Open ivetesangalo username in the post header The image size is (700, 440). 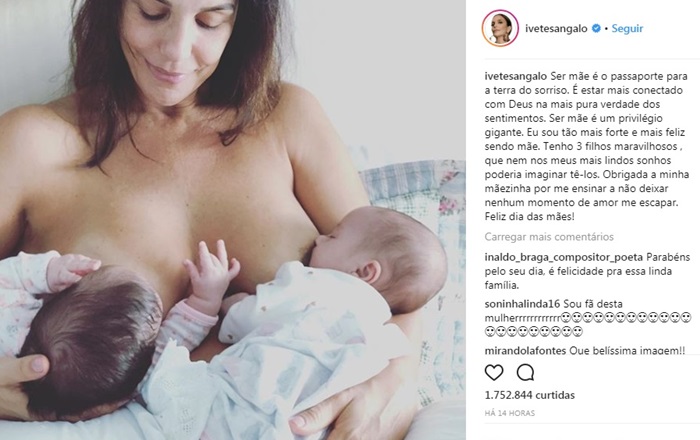(x=556, y=29)
